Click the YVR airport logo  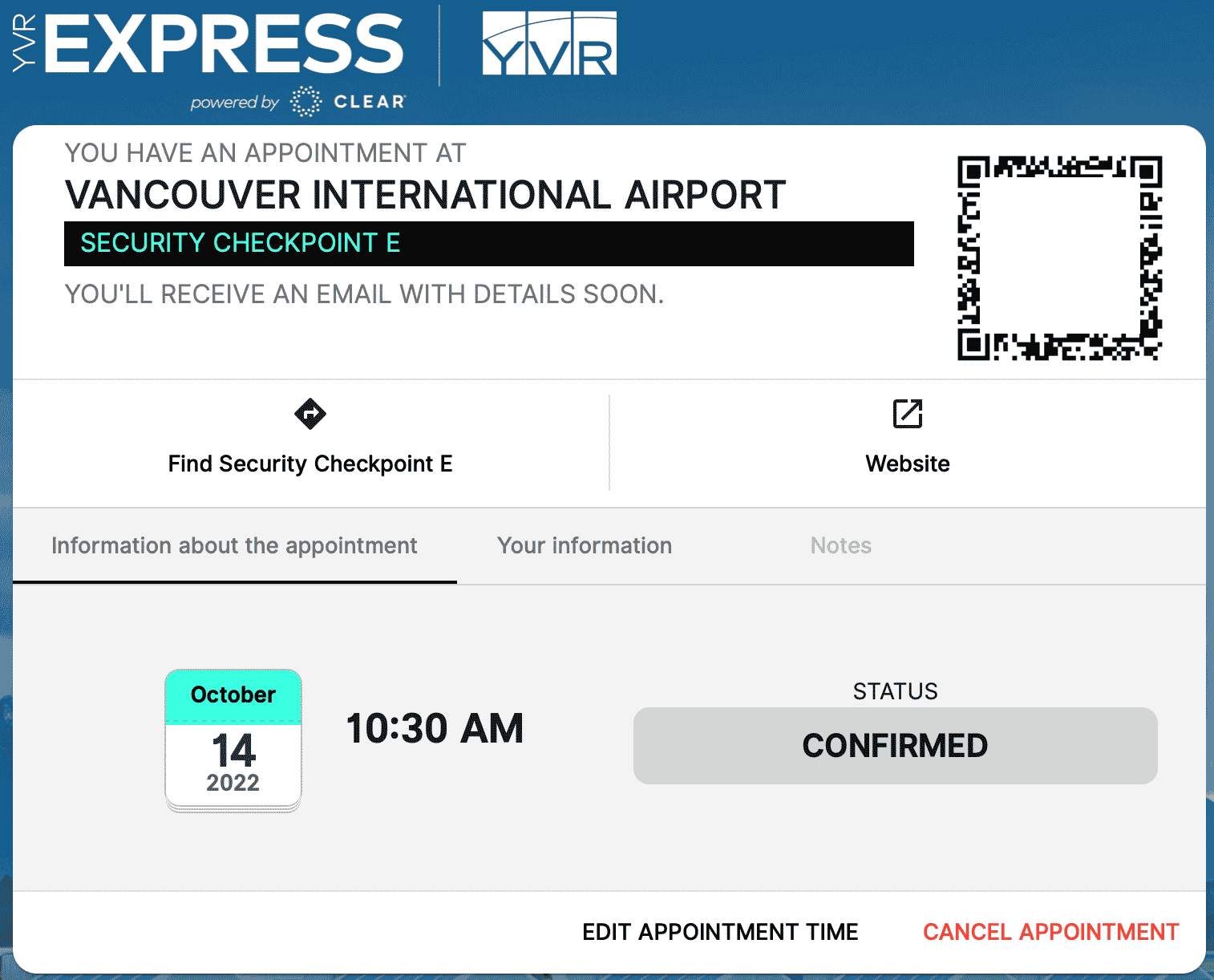pos(549,44)
